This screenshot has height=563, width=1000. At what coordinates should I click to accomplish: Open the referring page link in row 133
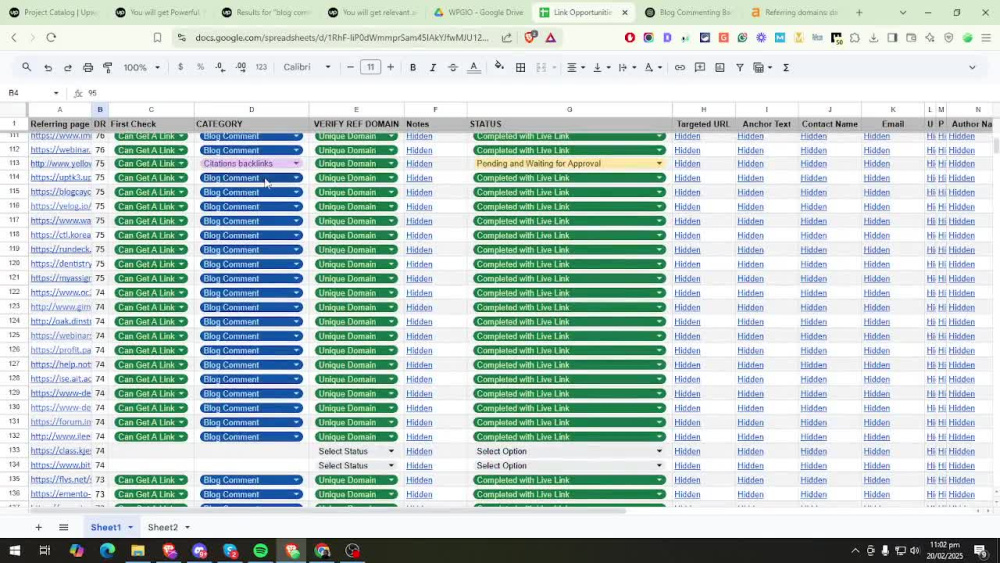(x=61, y=451)
